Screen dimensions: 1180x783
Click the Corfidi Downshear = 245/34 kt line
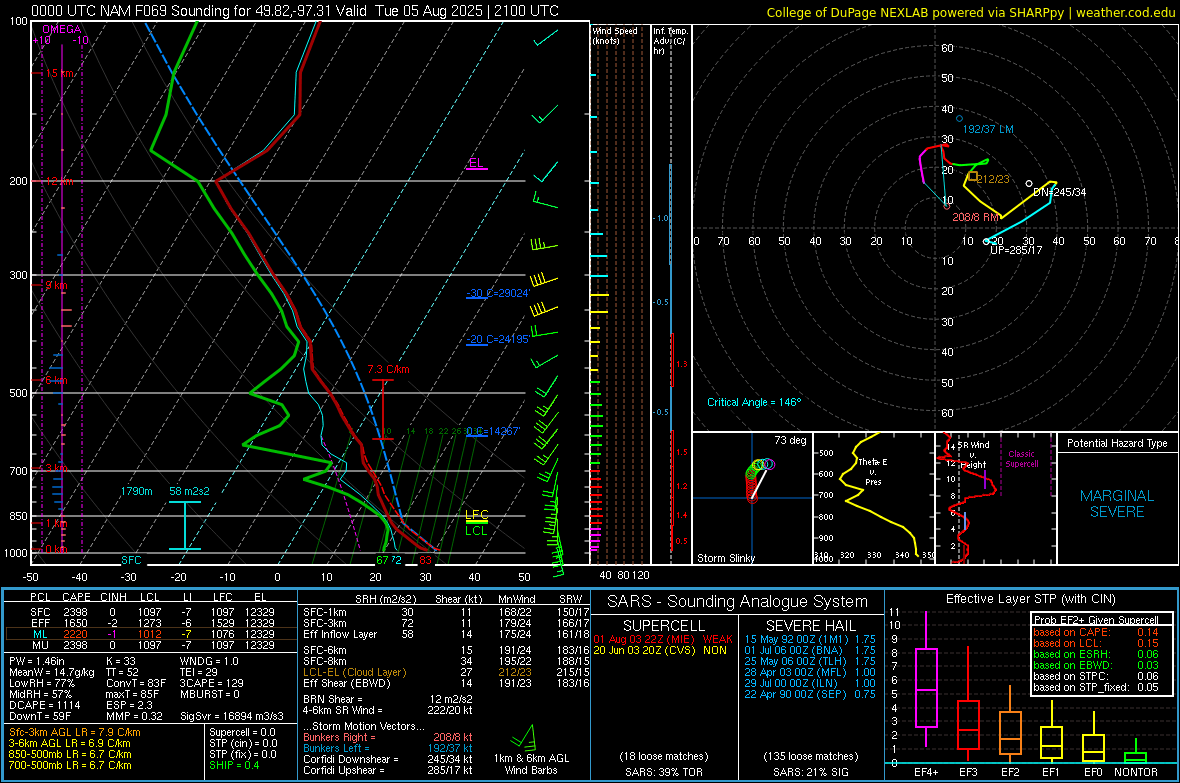coord(388,759)
